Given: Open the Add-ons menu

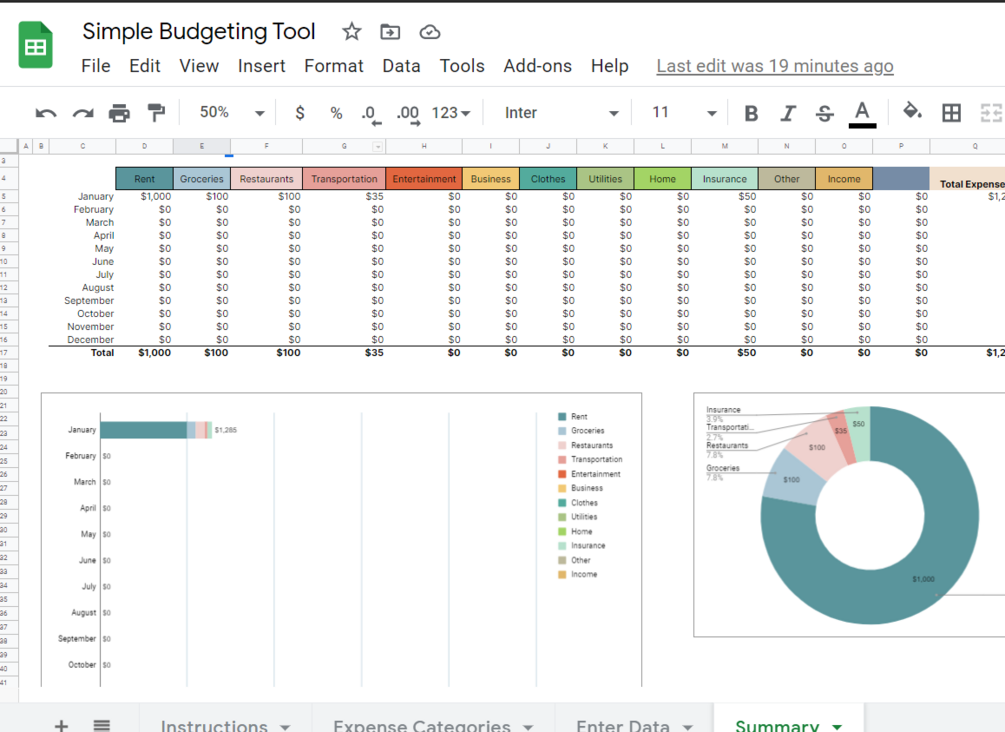Looking at the screenshot, I should 537,66.
